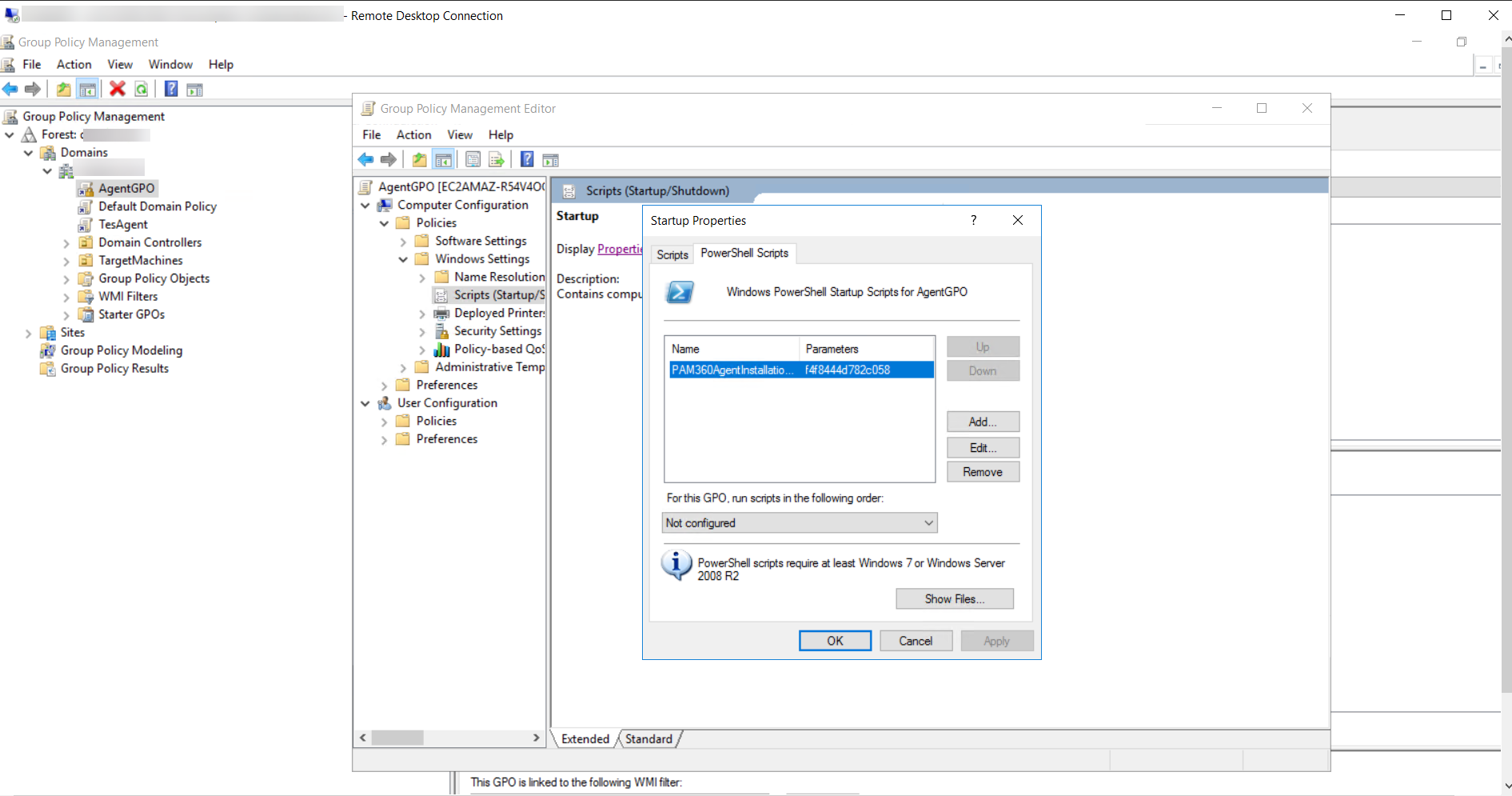Toggle console tree in Group Policy Management toolbar
This screenshot has width=1512, height=796.
88,89
